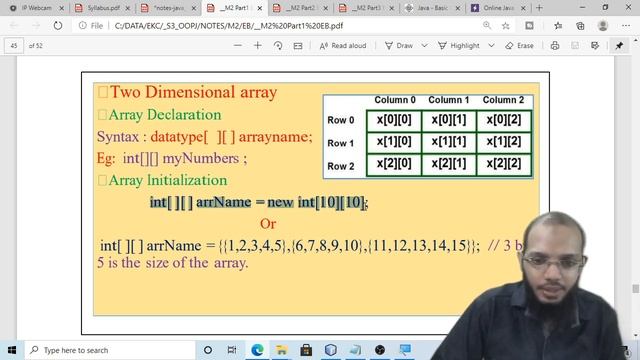Go back to the previous page
640x360 pixels.
coord(14,26)
